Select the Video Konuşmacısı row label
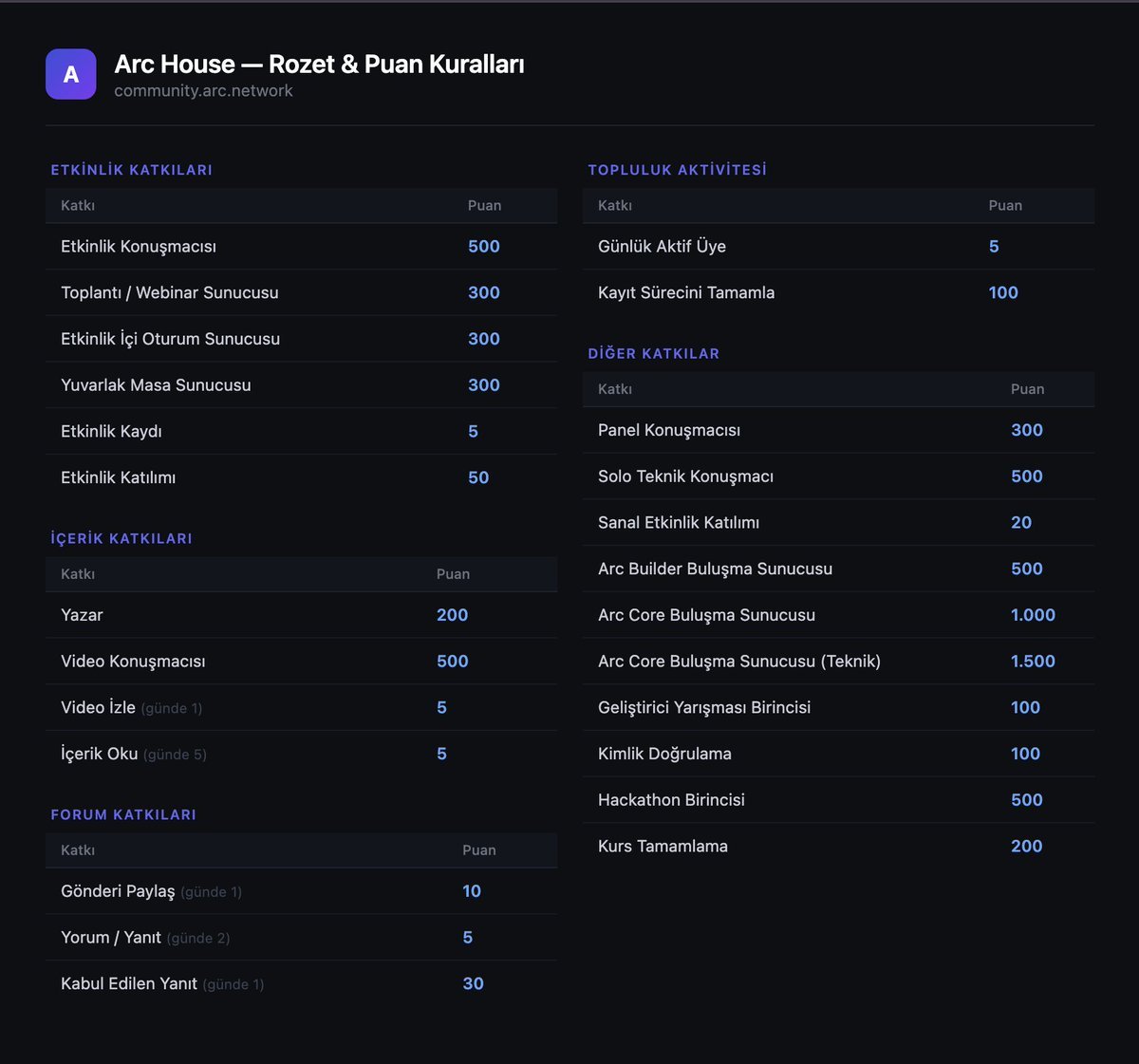Viewport: 1139px width, 1064px height. point(133,662)
